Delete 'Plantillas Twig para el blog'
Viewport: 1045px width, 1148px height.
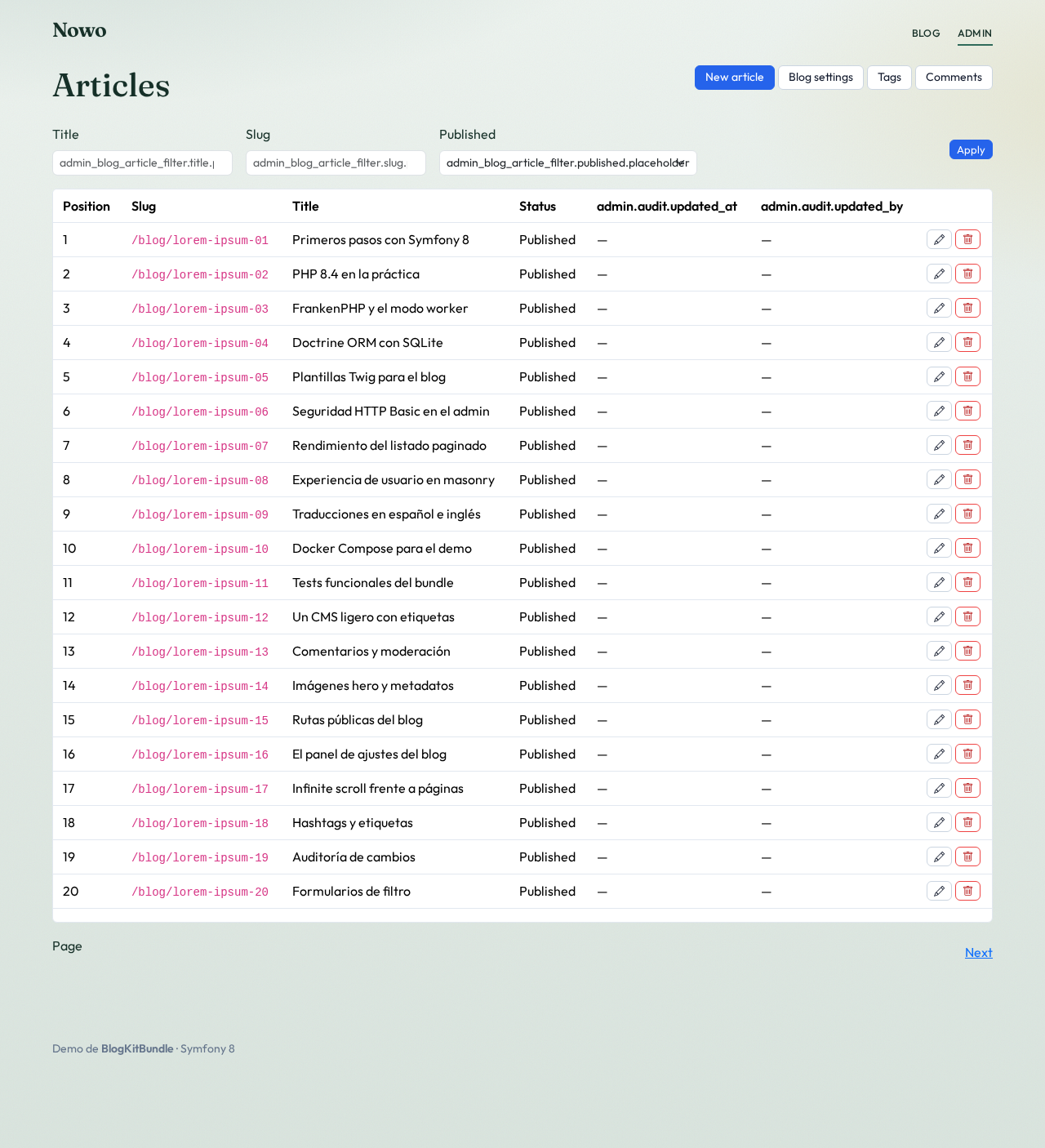(x=967, y=376)
